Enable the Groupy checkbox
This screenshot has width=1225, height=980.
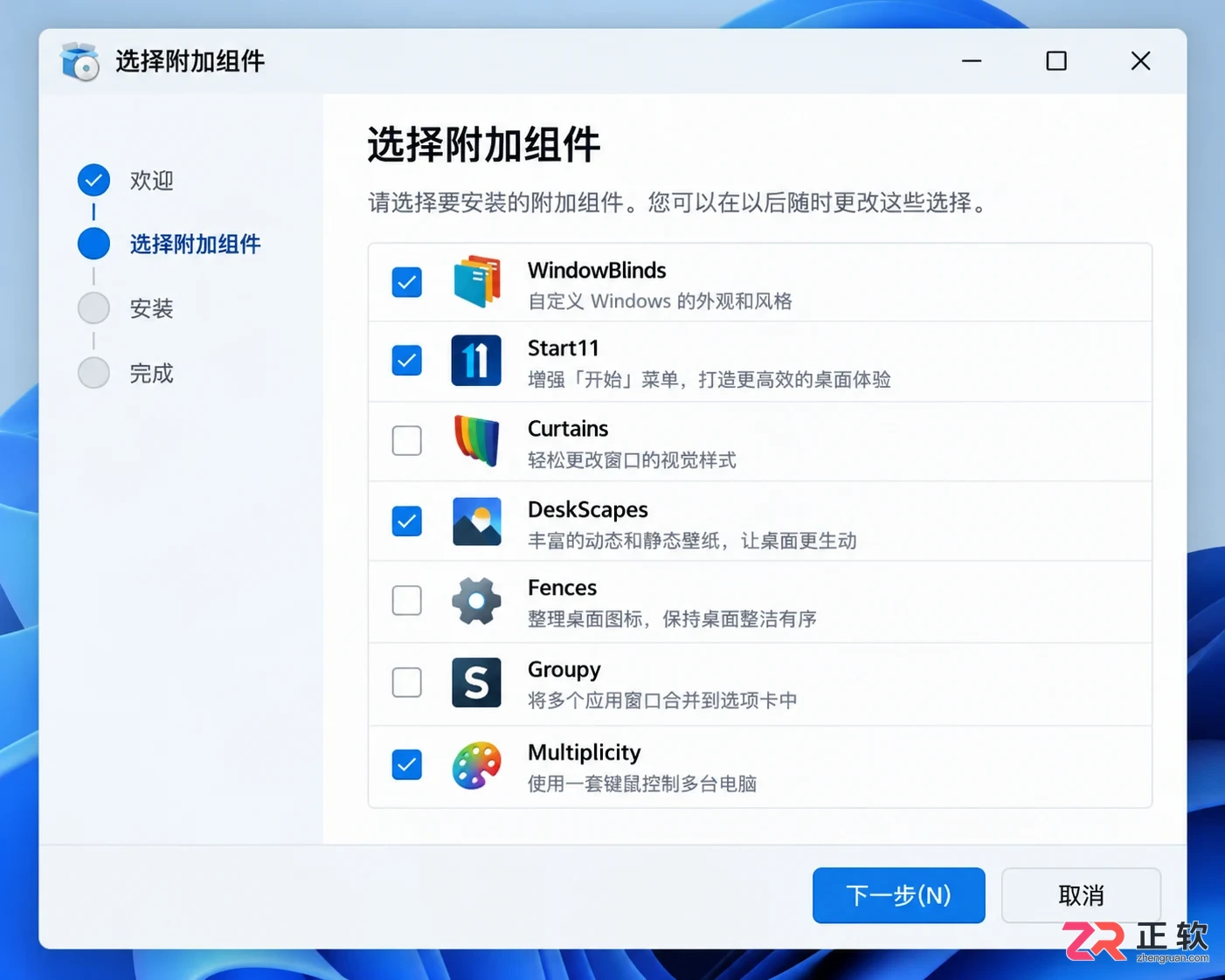coord(406,682)
